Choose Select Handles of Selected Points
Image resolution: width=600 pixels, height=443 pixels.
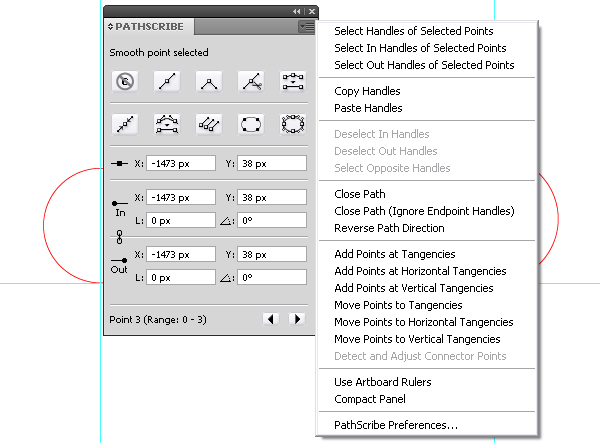(427, 31)
